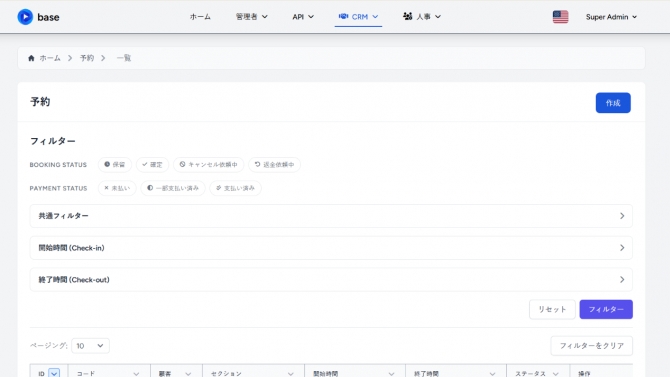
Task: Click the US flag language icon
Action: [x=560, y=17]
